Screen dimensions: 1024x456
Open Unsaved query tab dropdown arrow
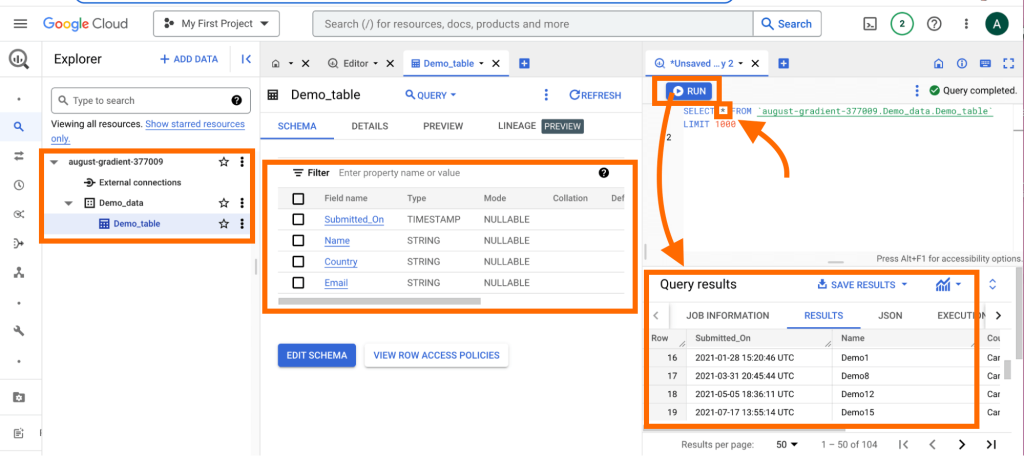(x=741, y=63)
